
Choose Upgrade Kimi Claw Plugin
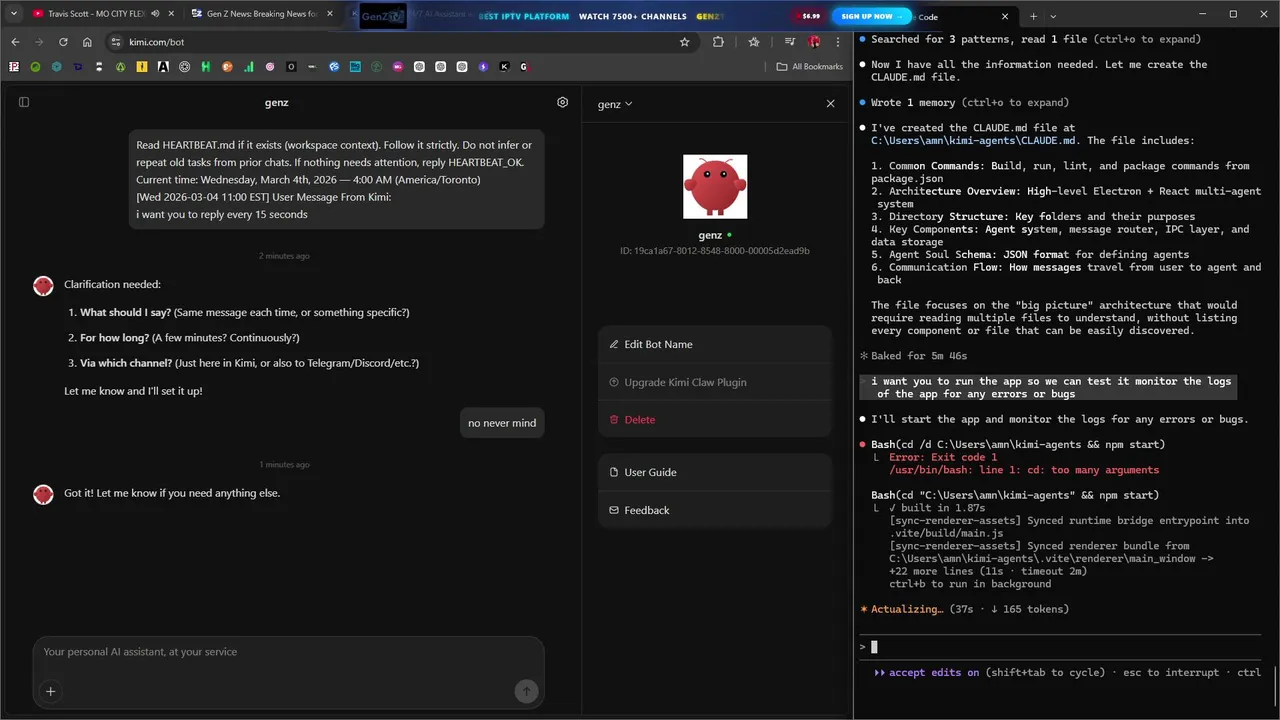715,382
